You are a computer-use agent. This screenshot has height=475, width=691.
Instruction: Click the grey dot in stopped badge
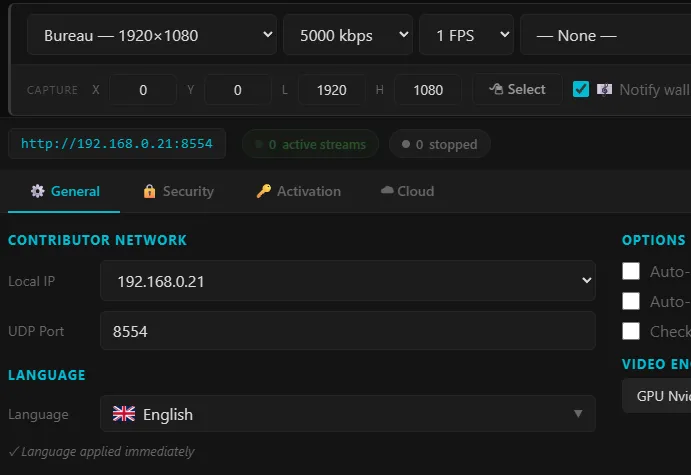pos(406,144)
